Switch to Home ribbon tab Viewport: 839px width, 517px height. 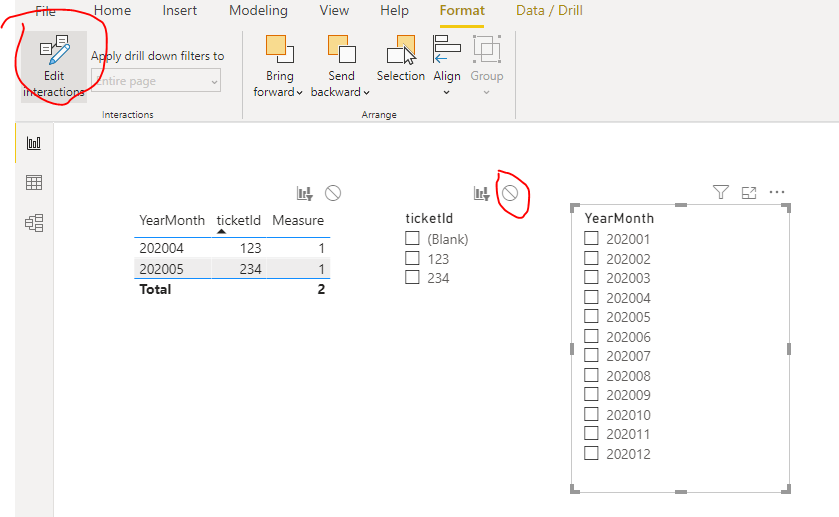112,11
